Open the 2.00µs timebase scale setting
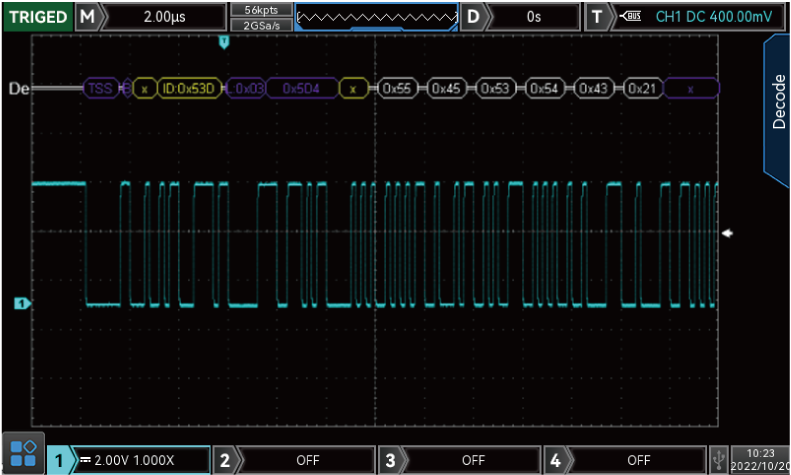791x475 pixels. [x=163, y=17]
